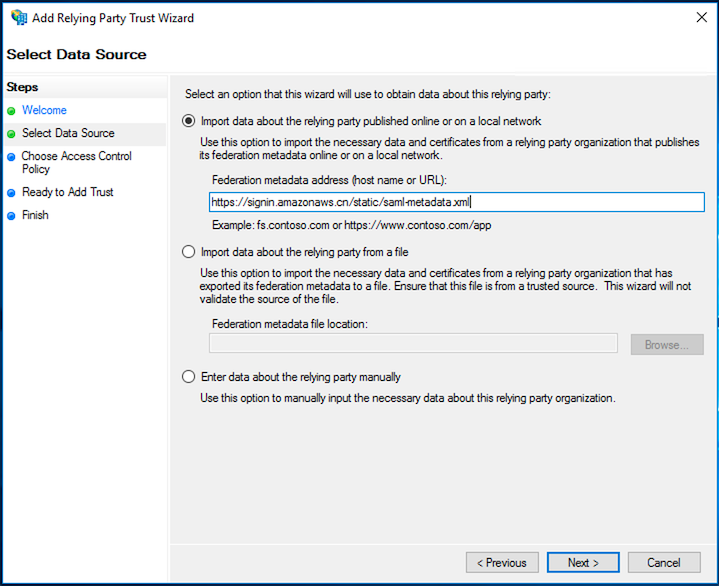Click blue bullet beside Choose Access Control Policy
719x586 pixels.
click(11, 157)
